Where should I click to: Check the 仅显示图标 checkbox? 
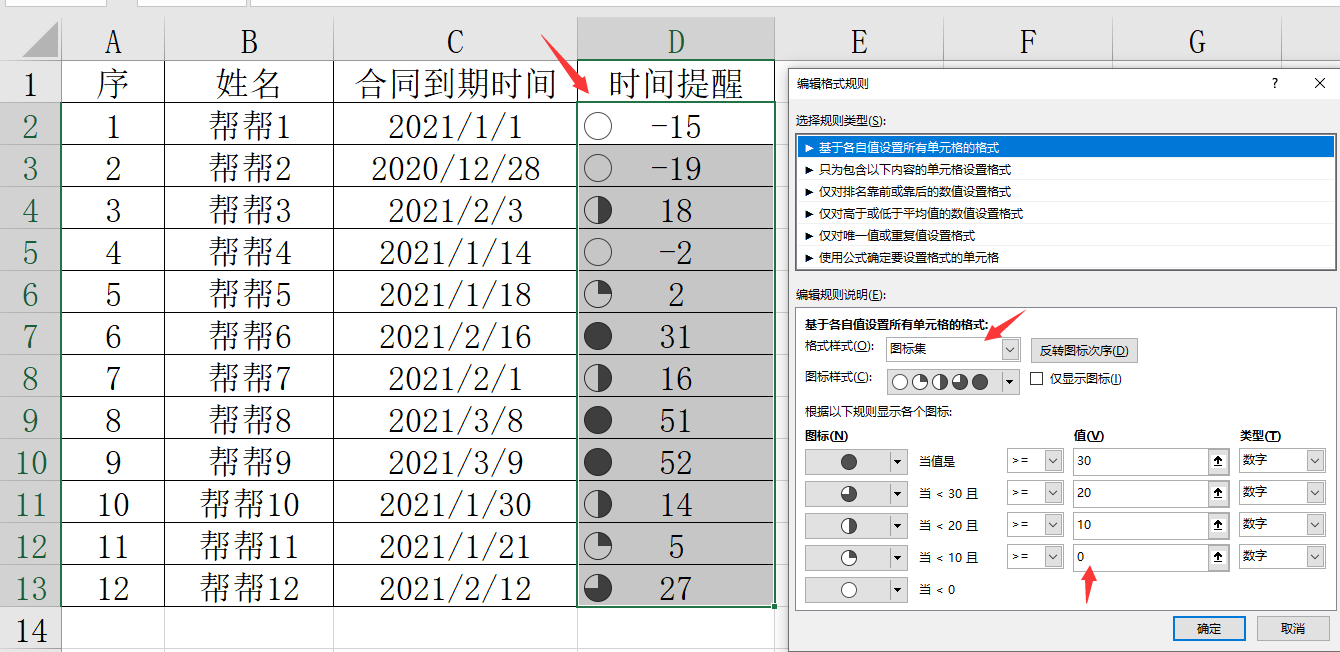pyautogui.click(x=1037, y=379)
